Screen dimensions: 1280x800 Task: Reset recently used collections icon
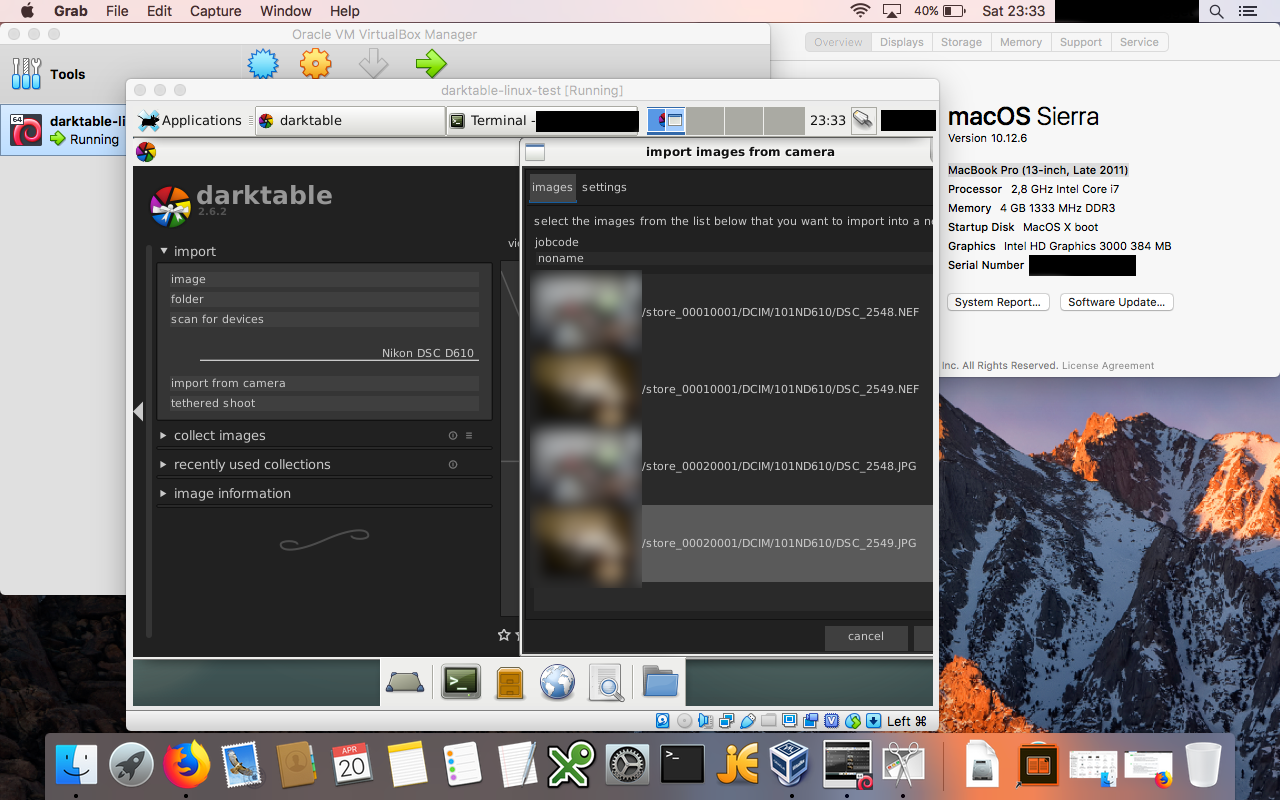point(453,465)
